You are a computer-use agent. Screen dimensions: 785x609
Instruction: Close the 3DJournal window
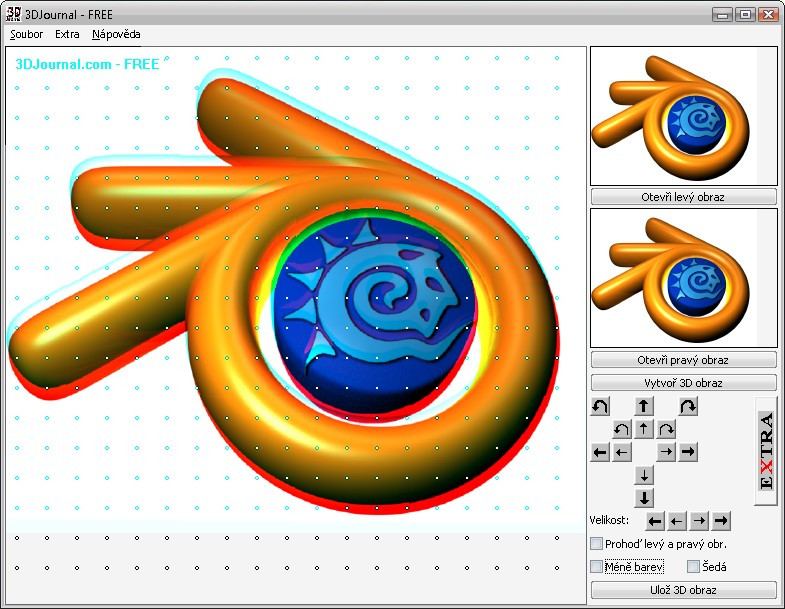point(768,15)
